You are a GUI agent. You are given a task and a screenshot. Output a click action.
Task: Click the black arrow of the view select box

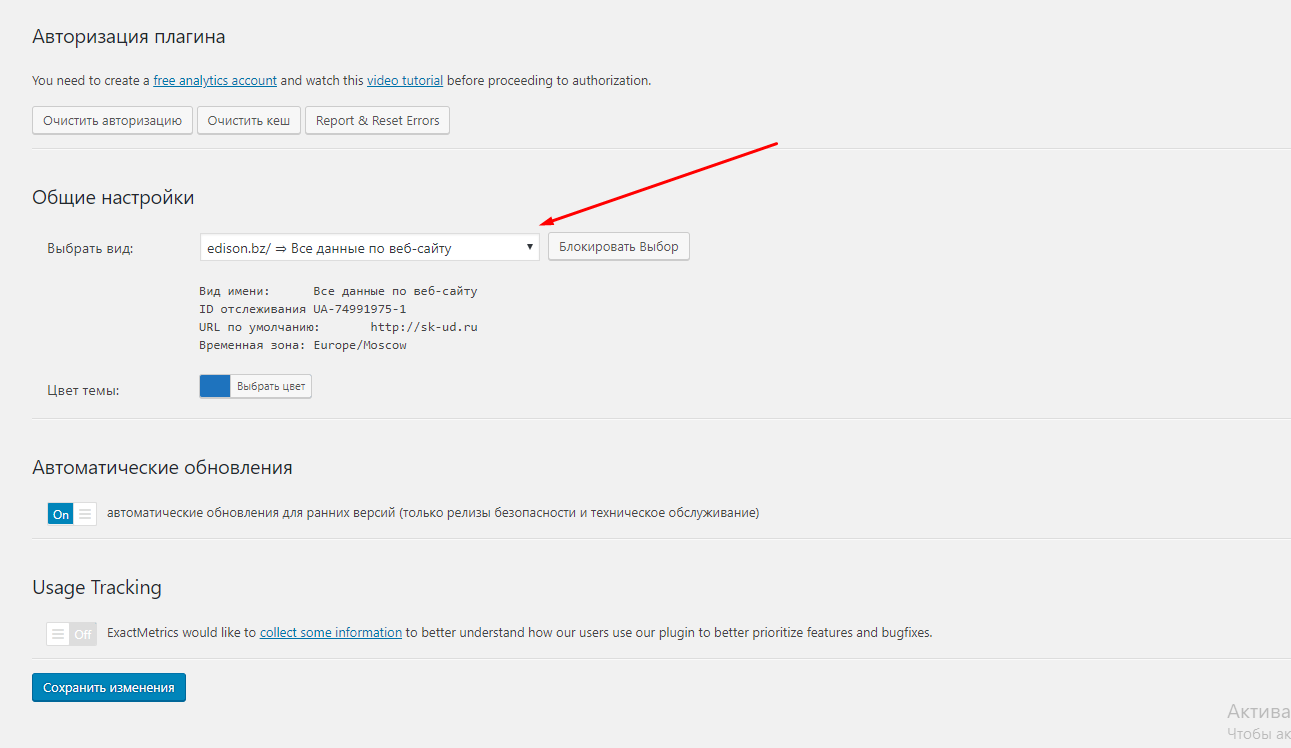tap(529, 247)
